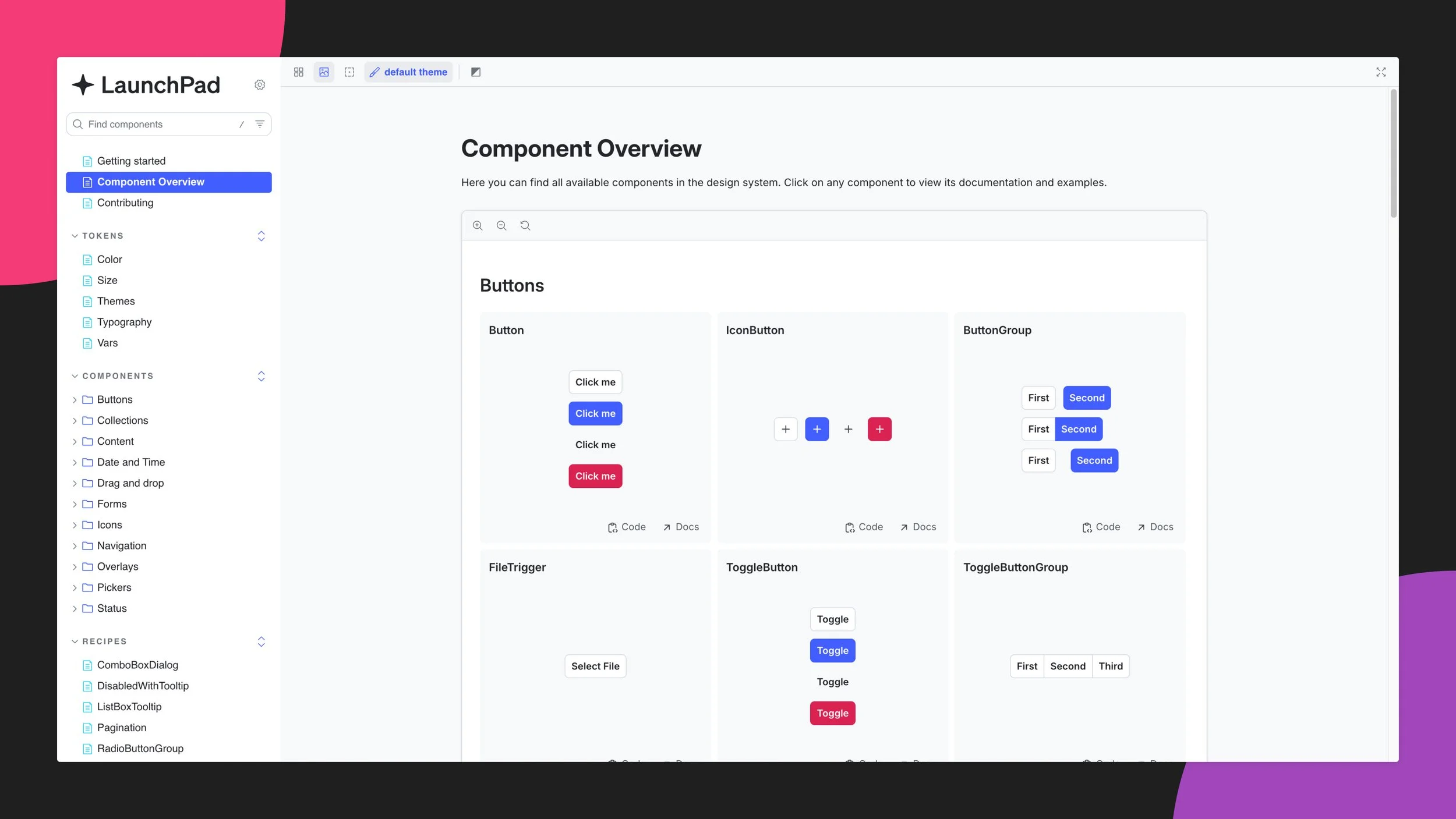
Task: Show Code for the IconButton component
Action: click(864, 527)
